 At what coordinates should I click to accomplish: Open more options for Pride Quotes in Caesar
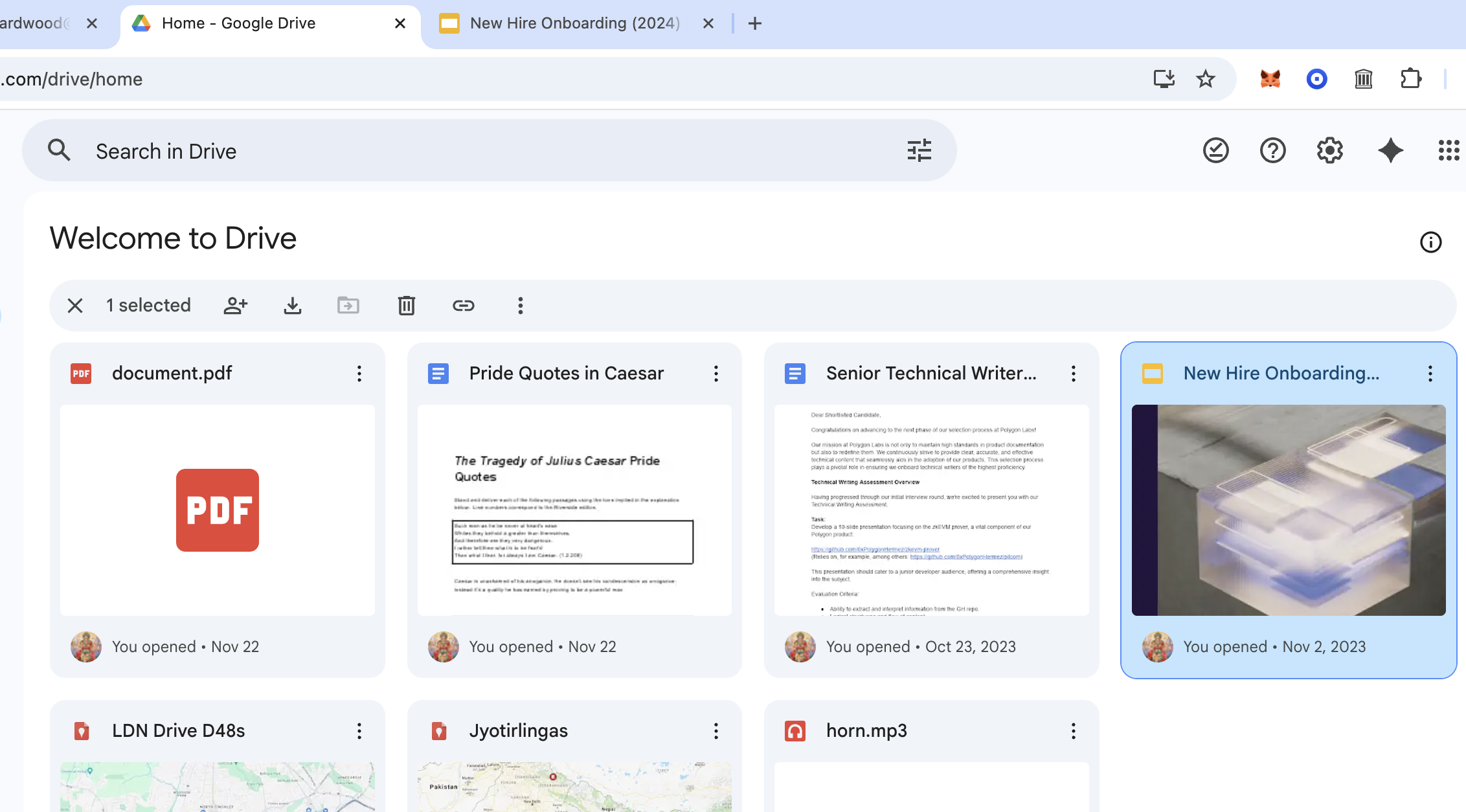pyautogui.click(x=716, y=374)
